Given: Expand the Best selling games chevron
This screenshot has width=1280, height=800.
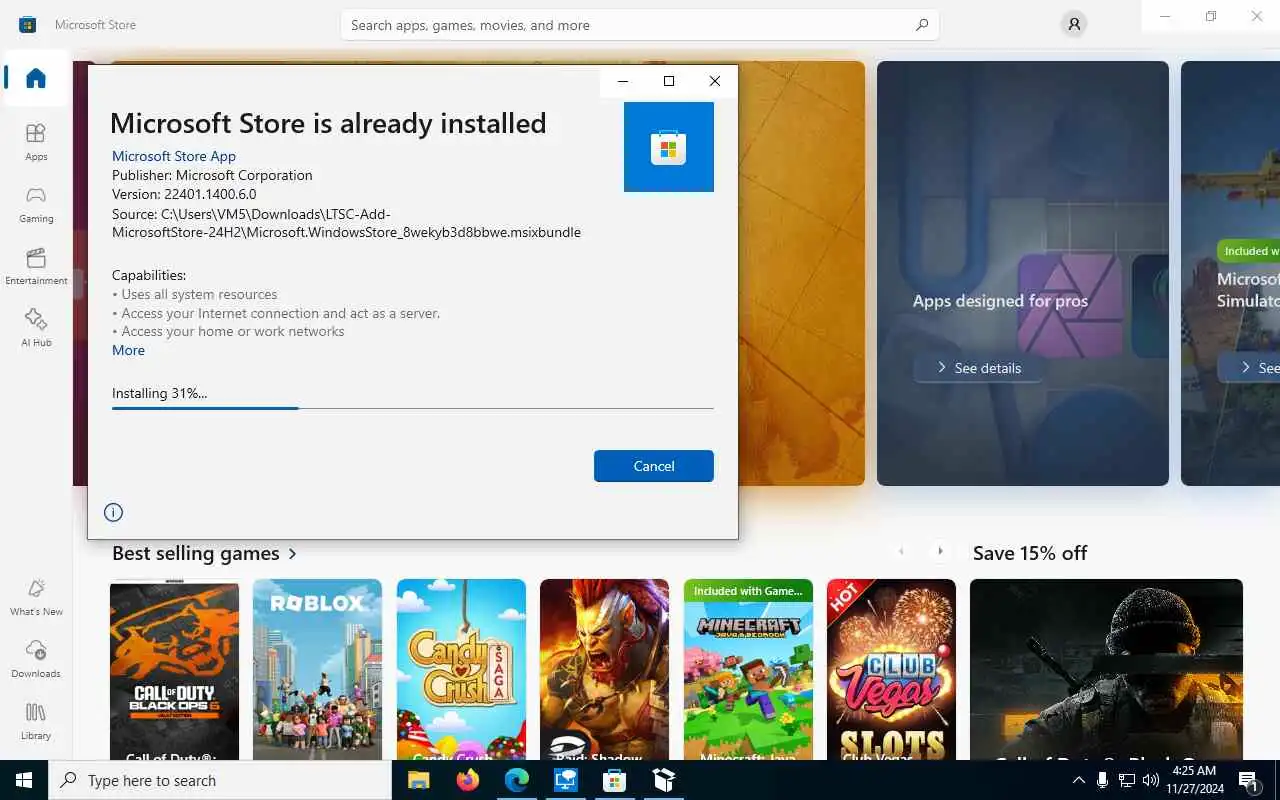Looking at the screenshot, I should [293, 553].
